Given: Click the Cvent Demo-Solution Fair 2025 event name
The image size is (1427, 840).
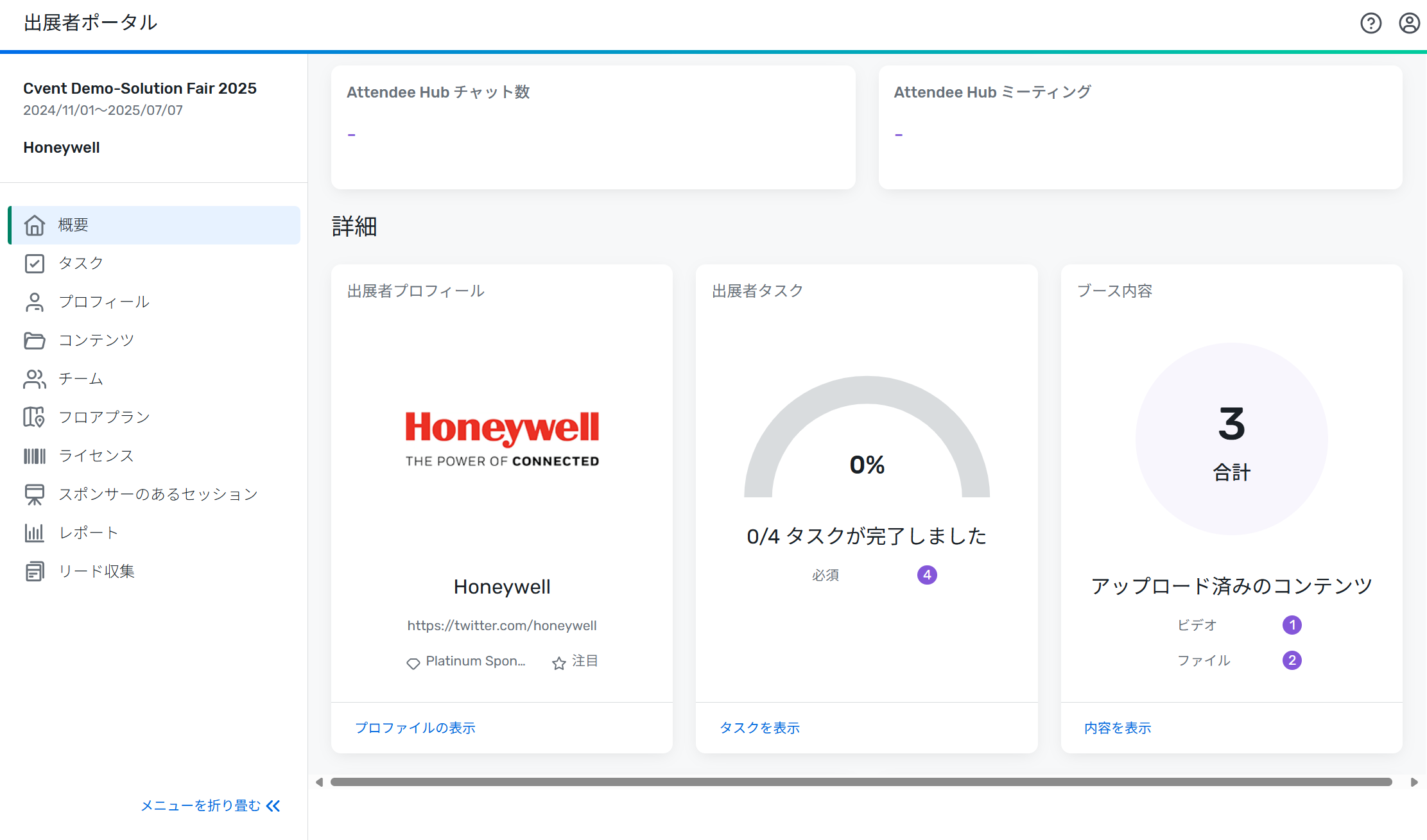Looking at the screenshot, I should (x=140, y=89).
